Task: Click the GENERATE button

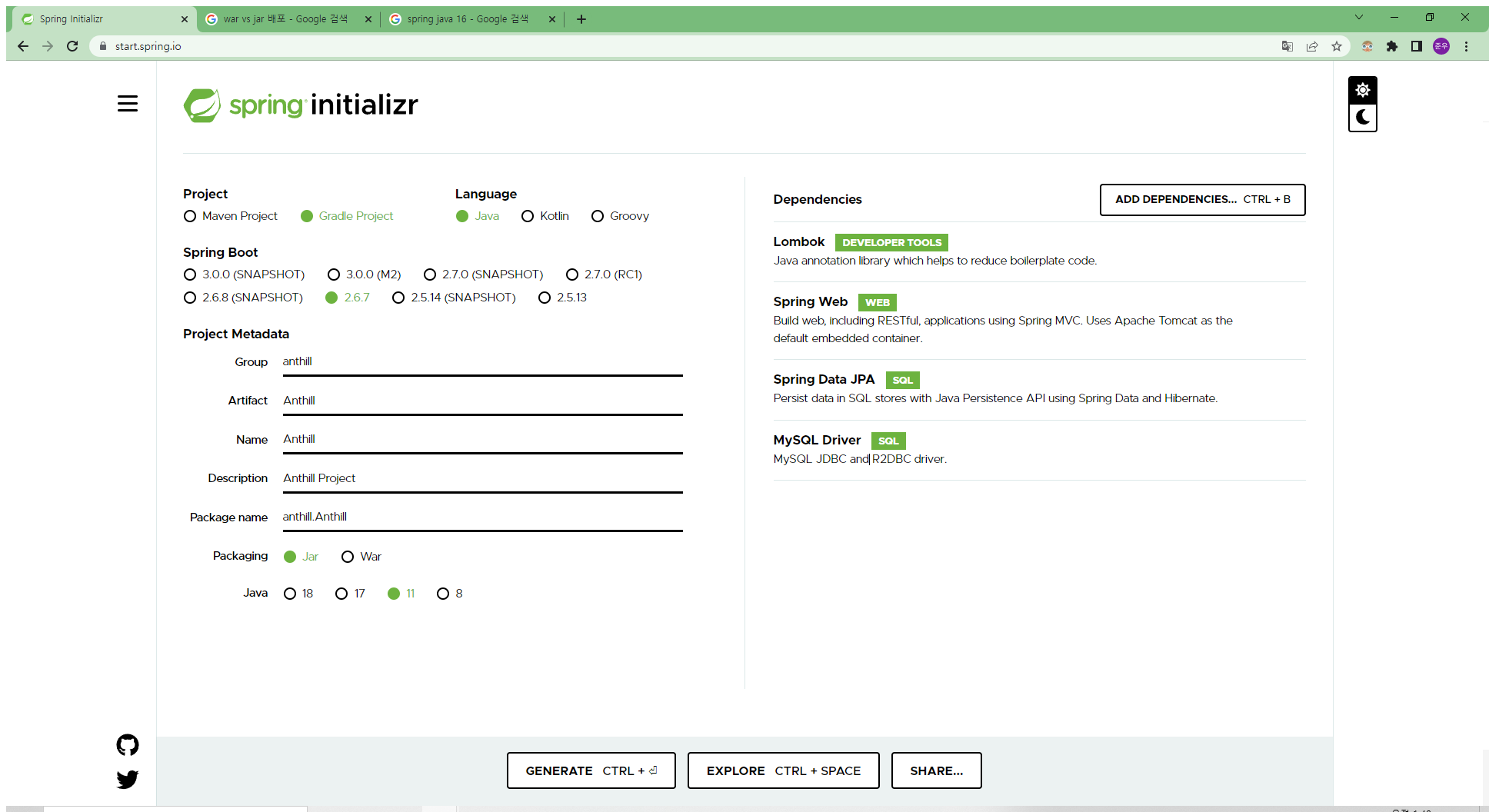Action: click(591, 770)
